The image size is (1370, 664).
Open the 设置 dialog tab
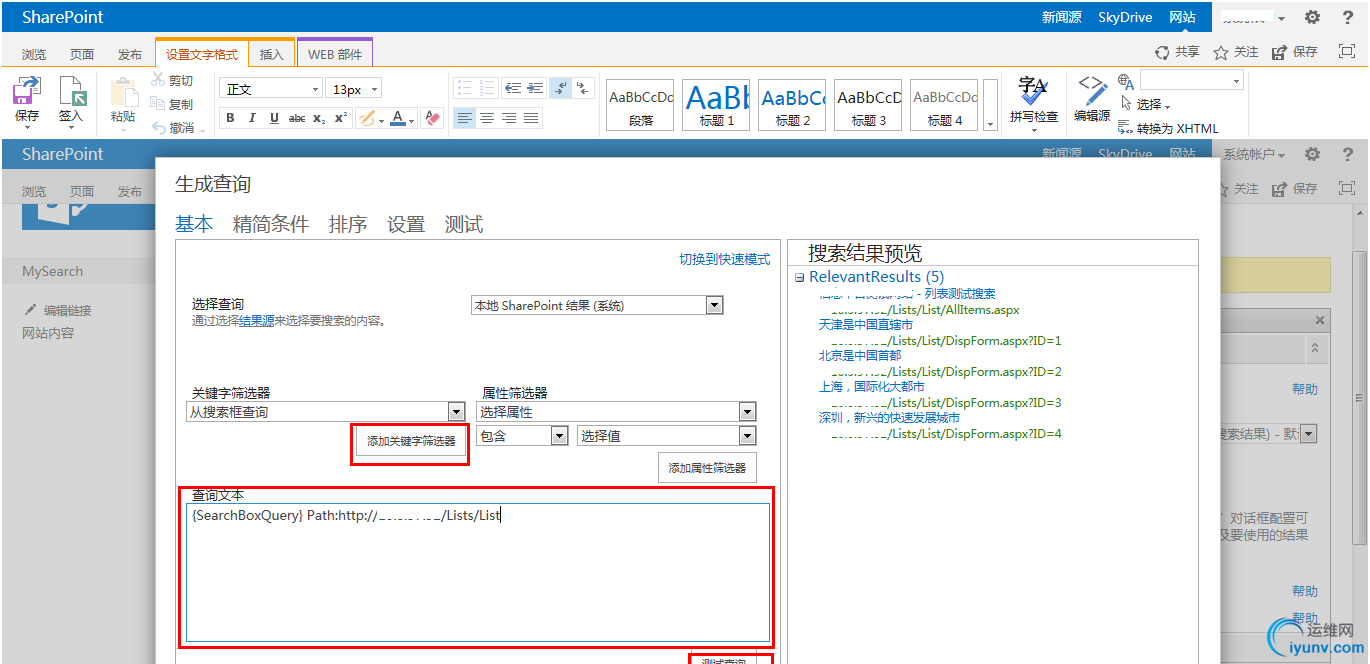point(406,224)
